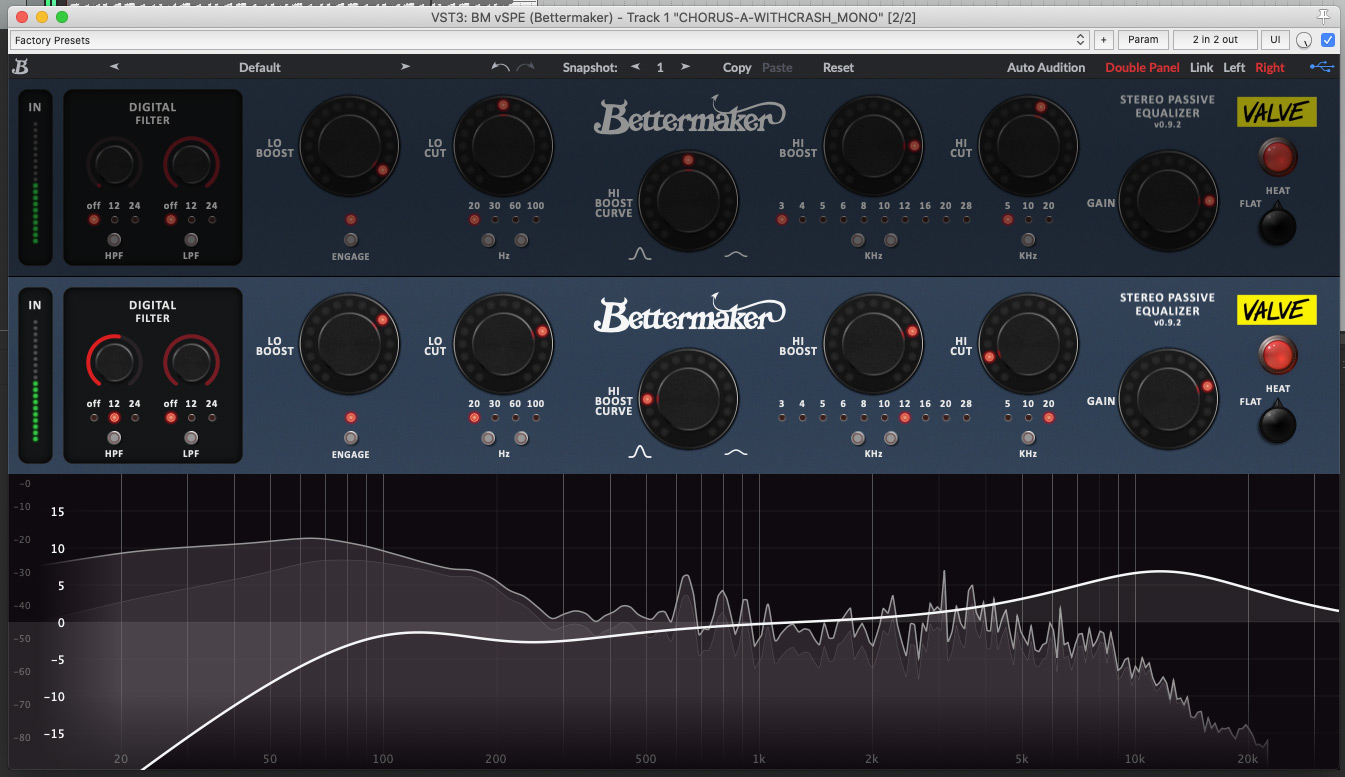Select next snapshot arrow
This screenshot has height=777, width=1345.
click(x=685, y=67)
